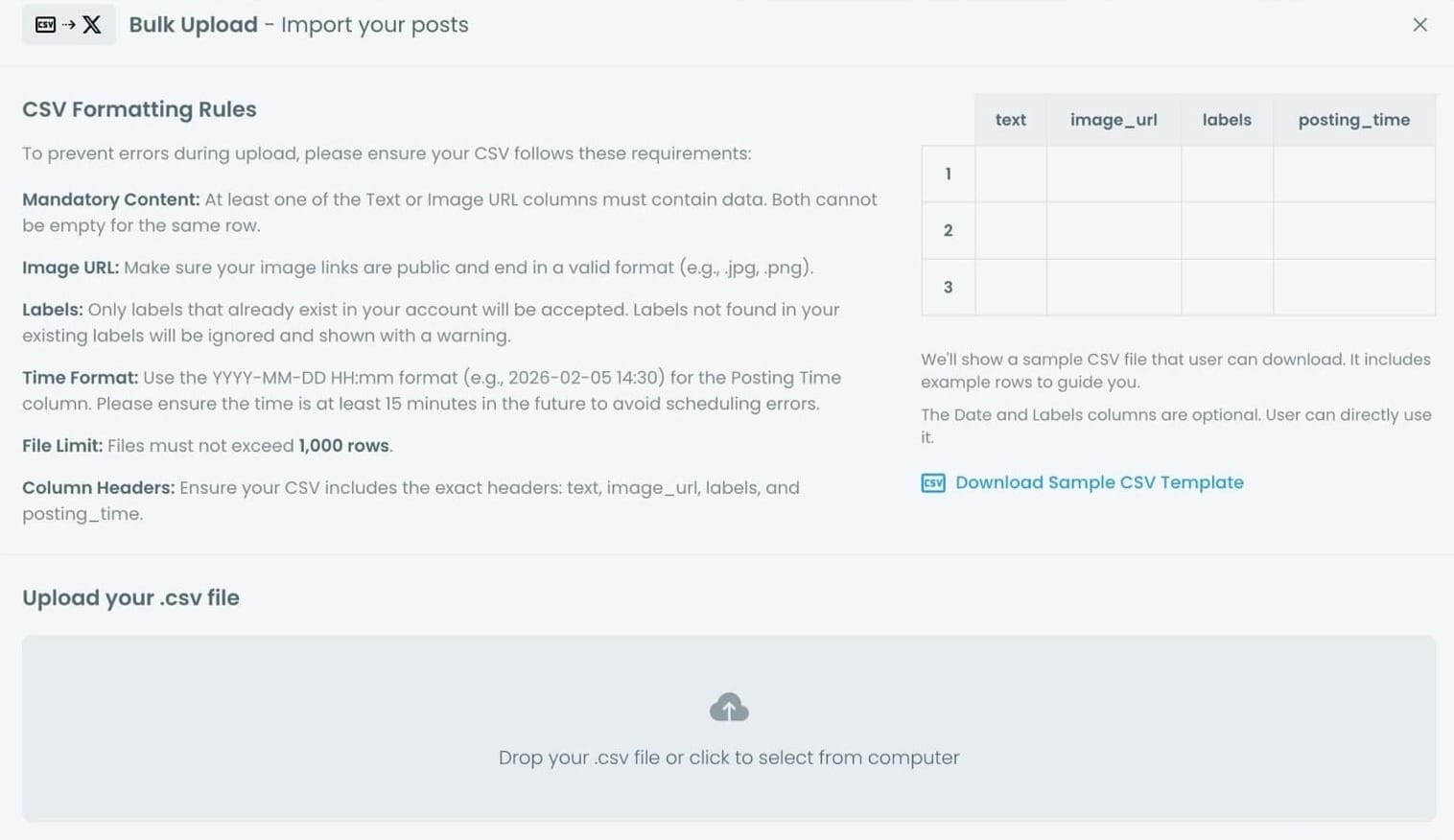Click the empty cell under posting_time row 1
This screenshot has height=840, width=1454.
(1353, 174)
